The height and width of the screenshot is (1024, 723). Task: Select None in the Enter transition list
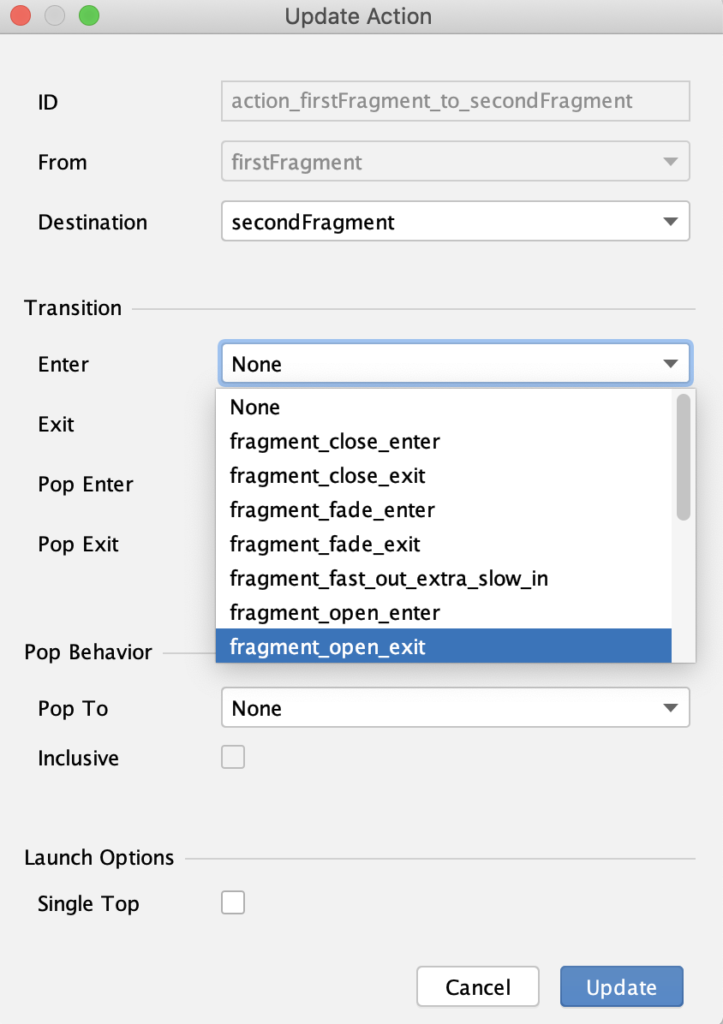tap(255, 407)
